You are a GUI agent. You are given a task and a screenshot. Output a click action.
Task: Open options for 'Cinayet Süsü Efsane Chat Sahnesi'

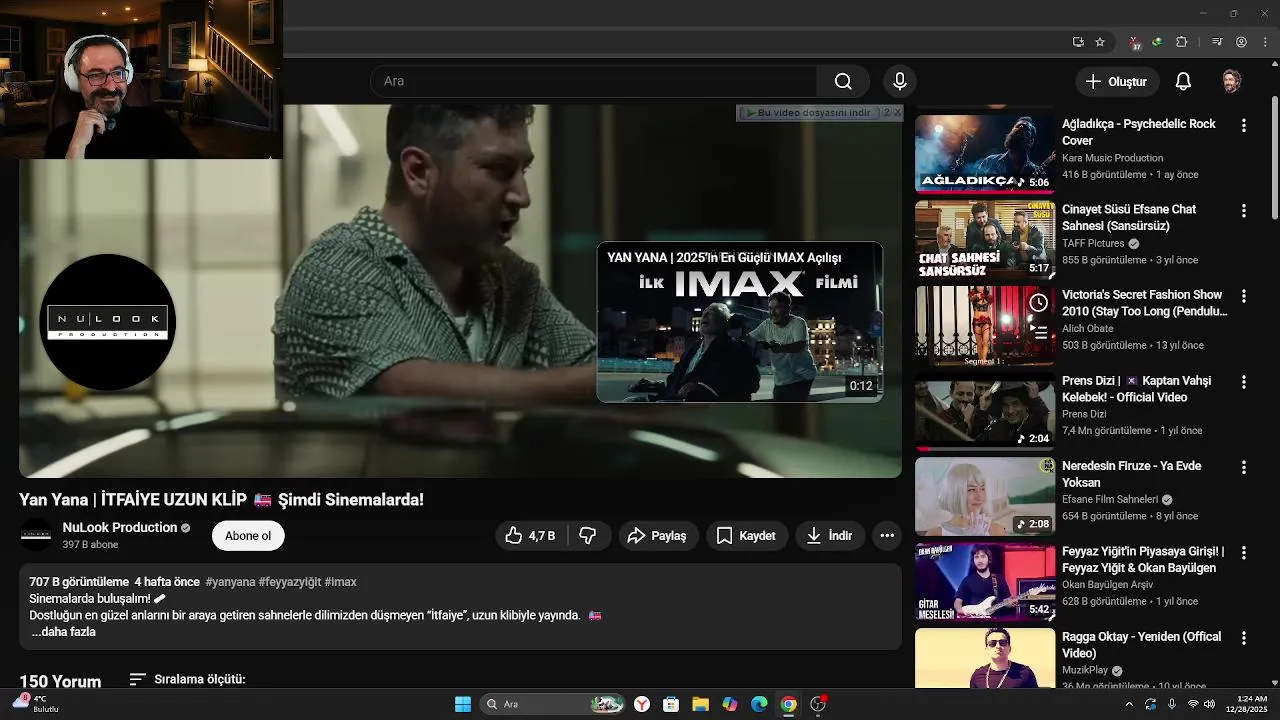(x=1244, y=211)
